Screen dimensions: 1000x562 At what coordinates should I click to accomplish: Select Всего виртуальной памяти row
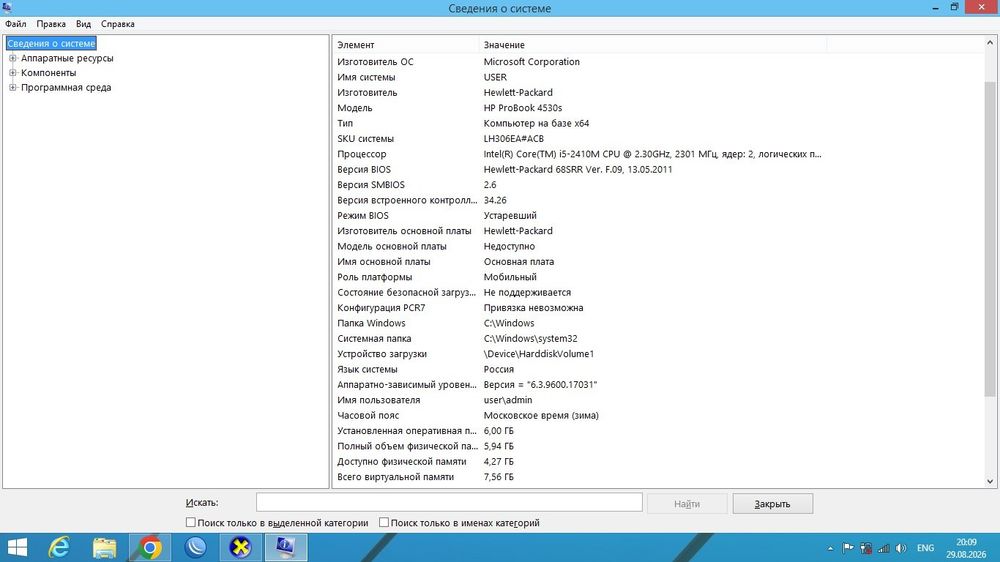click(x=579, y=477)
